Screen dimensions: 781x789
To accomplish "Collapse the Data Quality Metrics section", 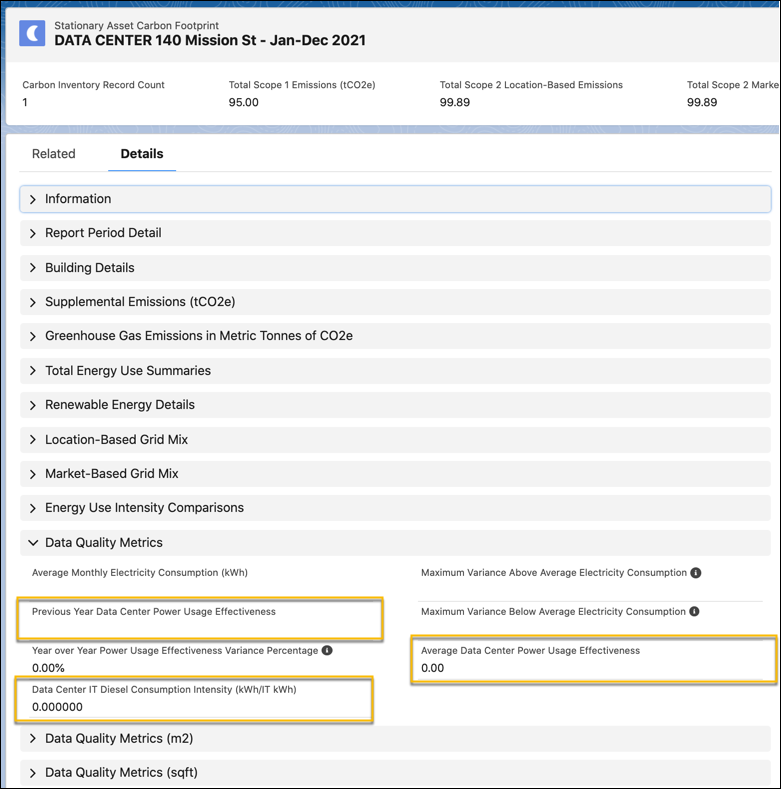I will [395, 543].
